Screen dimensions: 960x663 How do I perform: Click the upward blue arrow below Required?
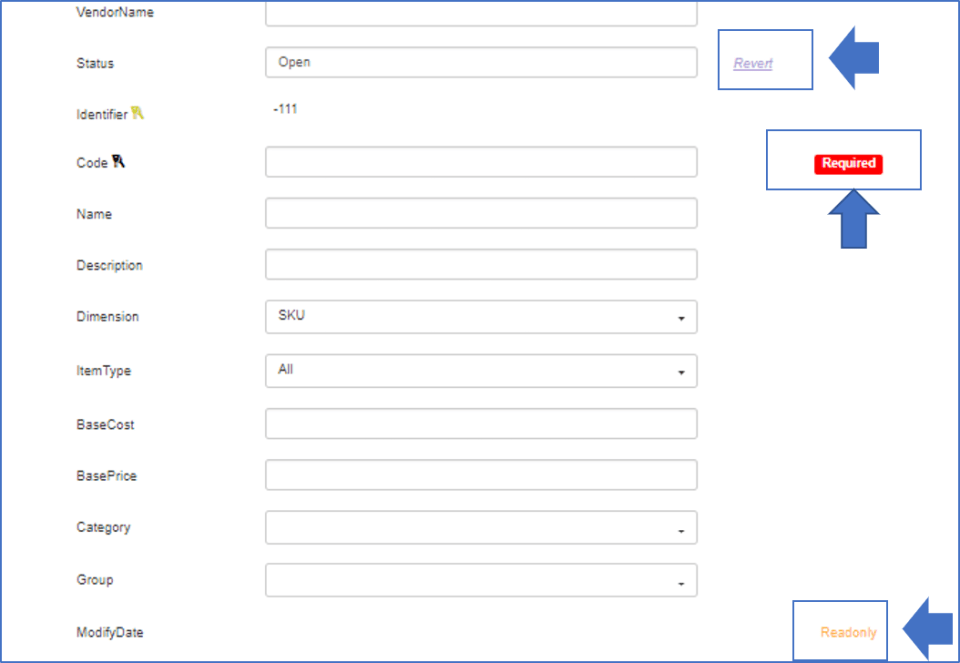[x=853, y=220]
